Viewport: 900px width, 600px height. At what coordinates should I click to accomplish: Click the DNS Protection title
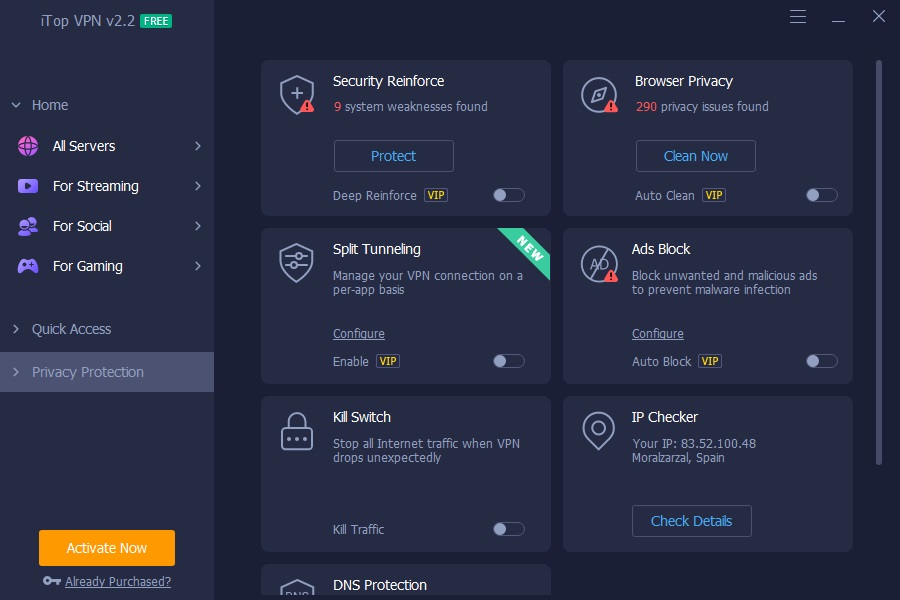pos(380,585)
